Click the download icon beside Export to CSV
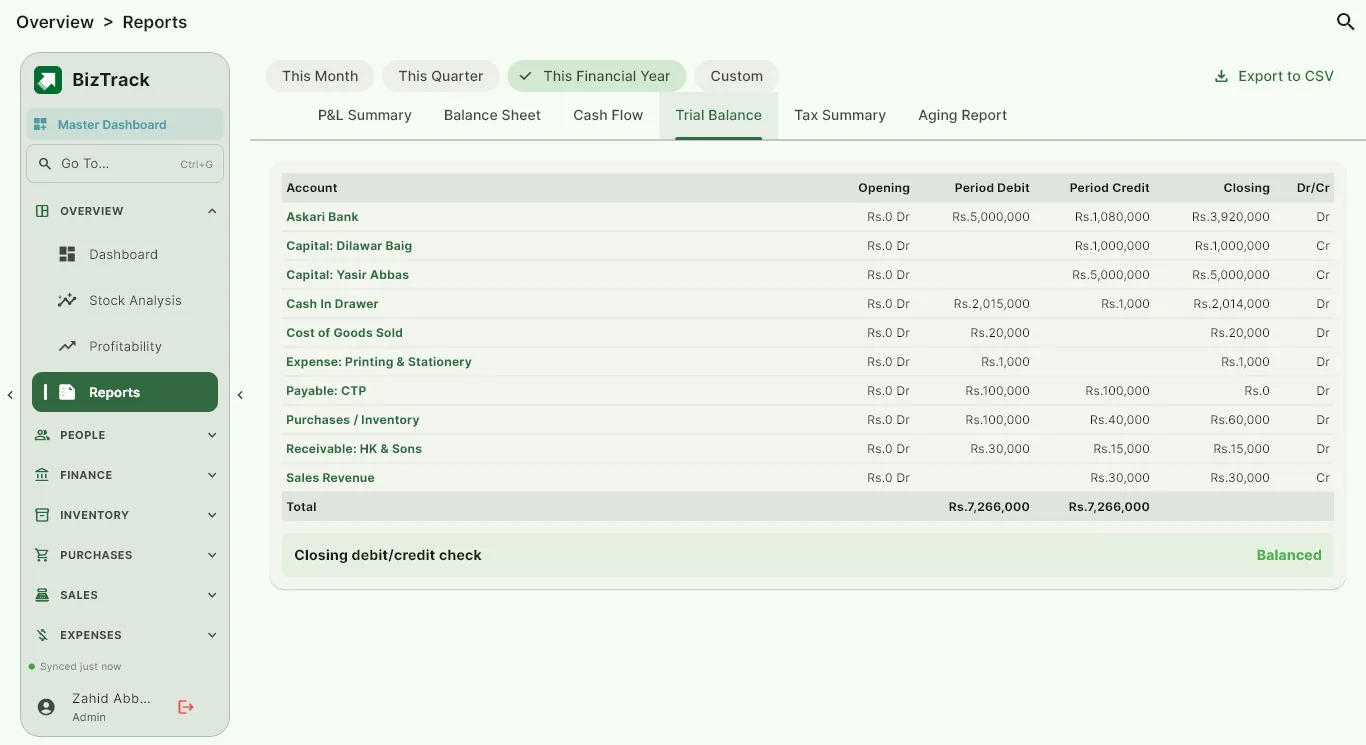The image size is (1366, 745). coord(1221,76)
